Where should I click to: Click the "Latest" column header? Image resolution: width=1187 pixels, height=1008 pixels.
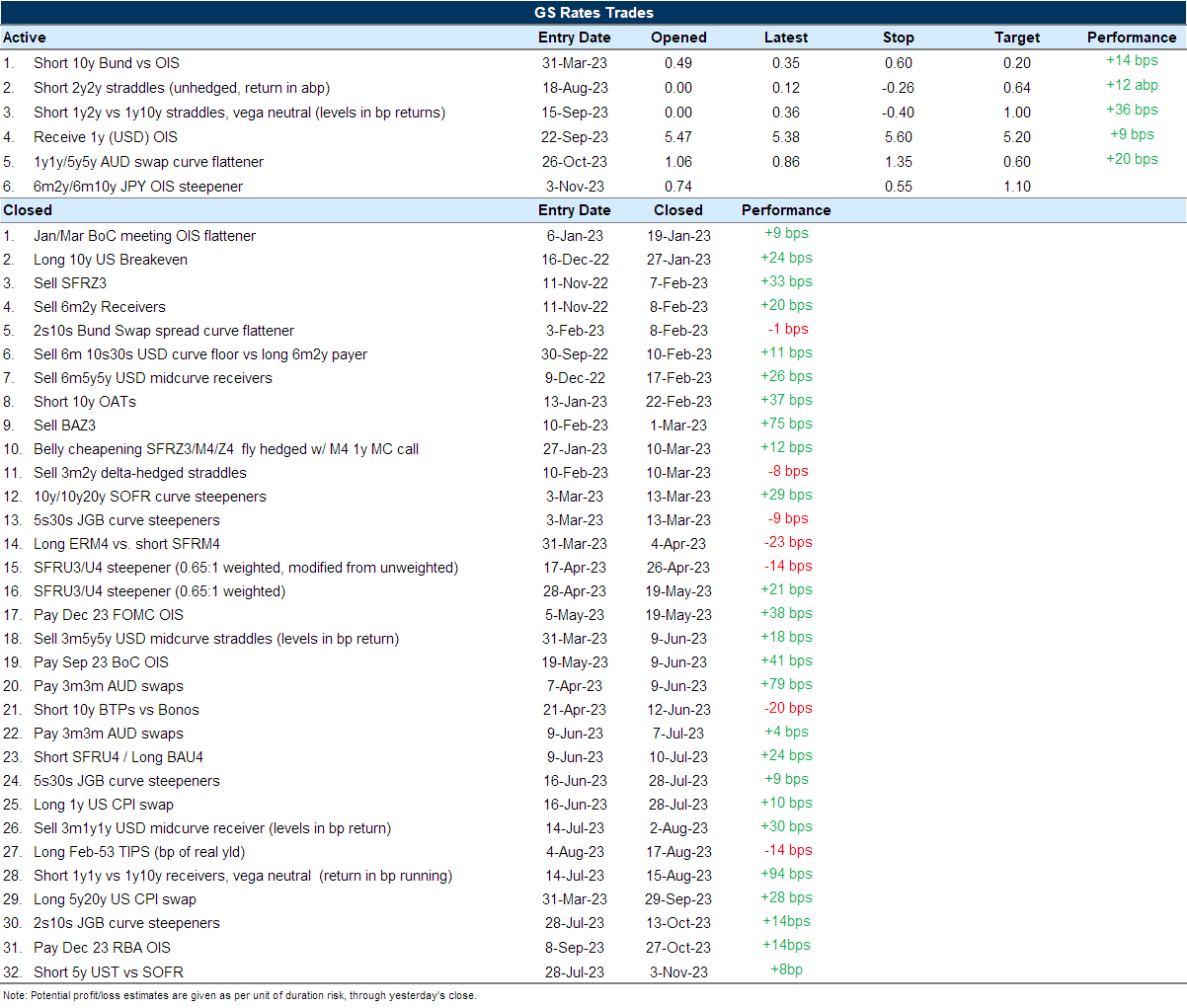[x=786, y=38]
